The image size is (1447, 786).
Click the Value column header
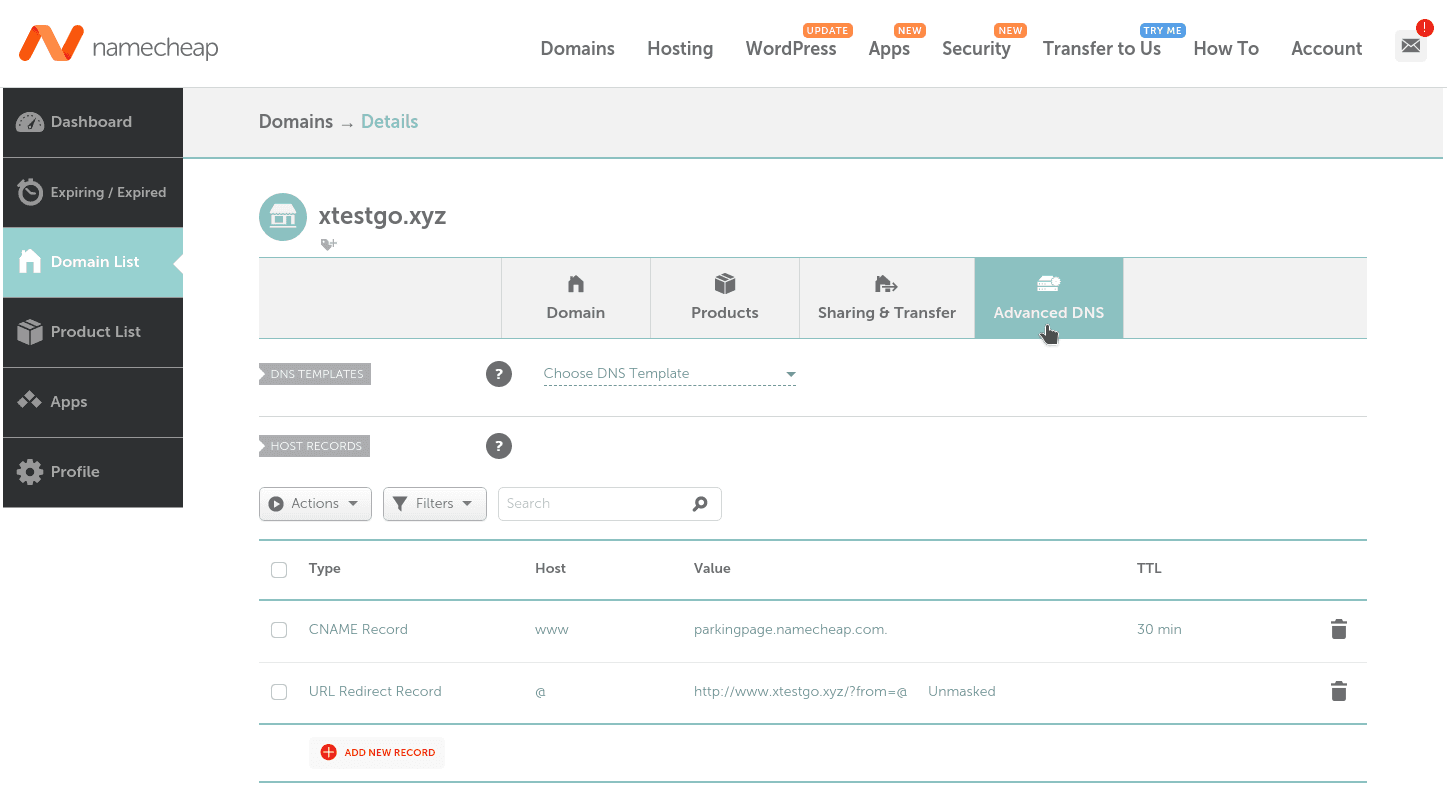pyautogui.click(x=712, y=569)
